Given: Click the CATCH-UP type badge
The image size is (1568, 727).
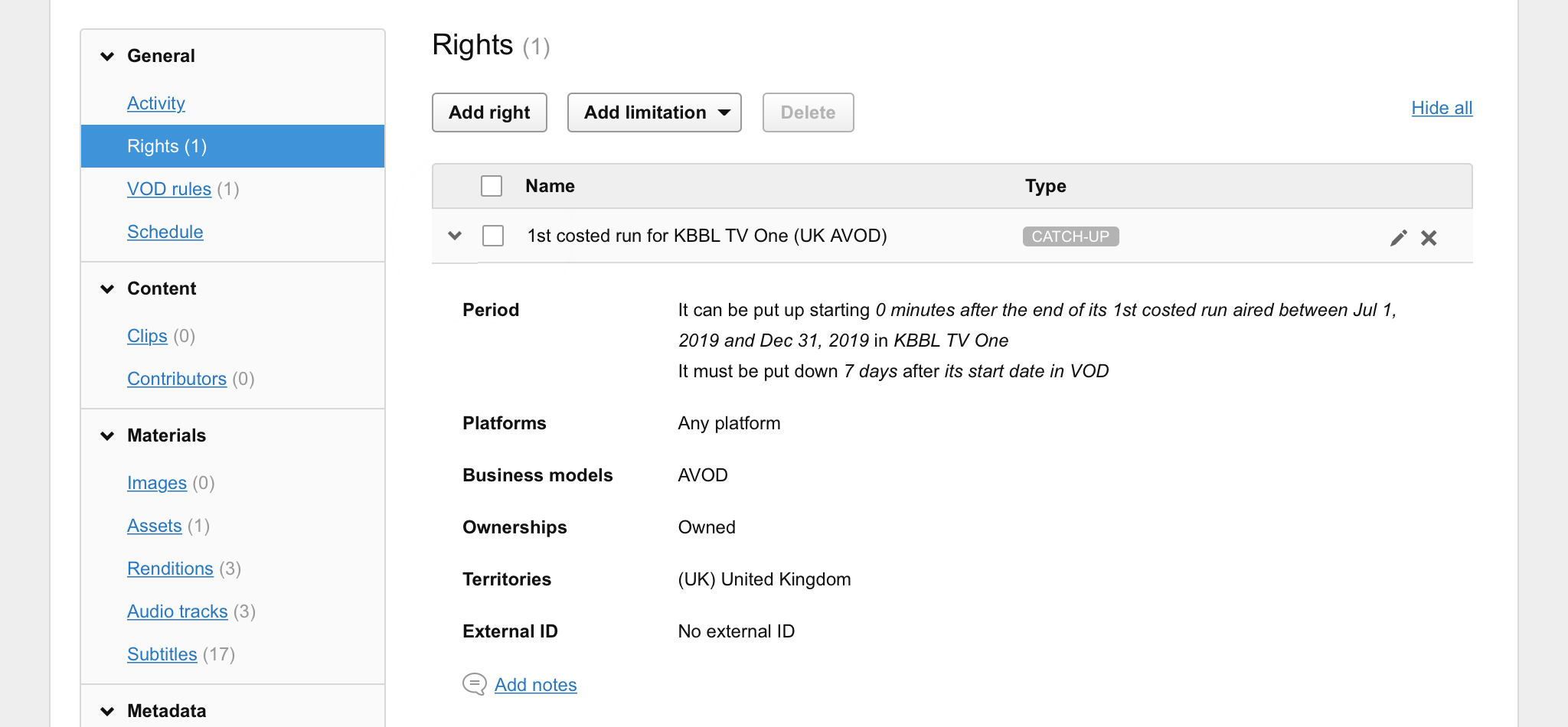Looking at the screenshot, I should (x=1070, y=236).
